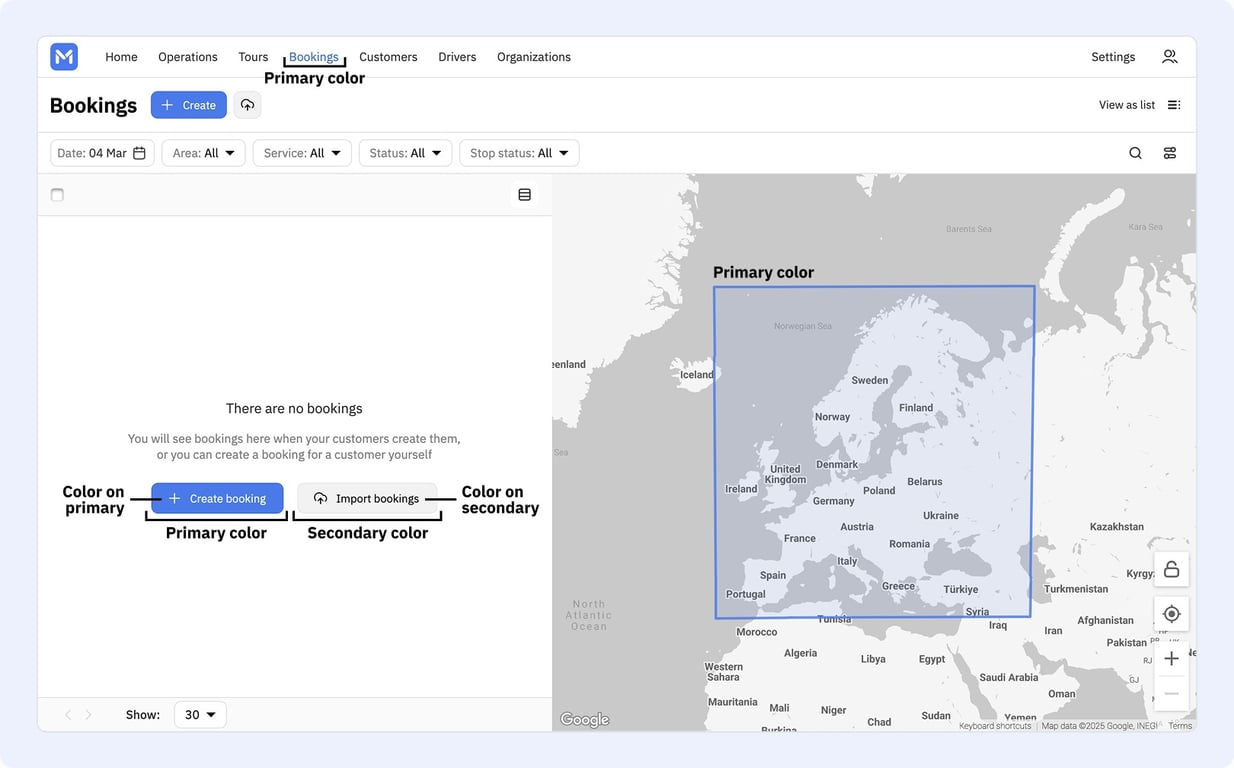Click the blue M app logo
1234x768 pixels.
(x=64, y=57)
